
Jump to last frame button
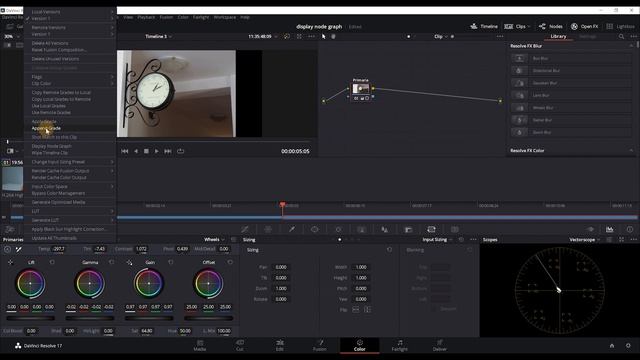(x=168, y=151)
